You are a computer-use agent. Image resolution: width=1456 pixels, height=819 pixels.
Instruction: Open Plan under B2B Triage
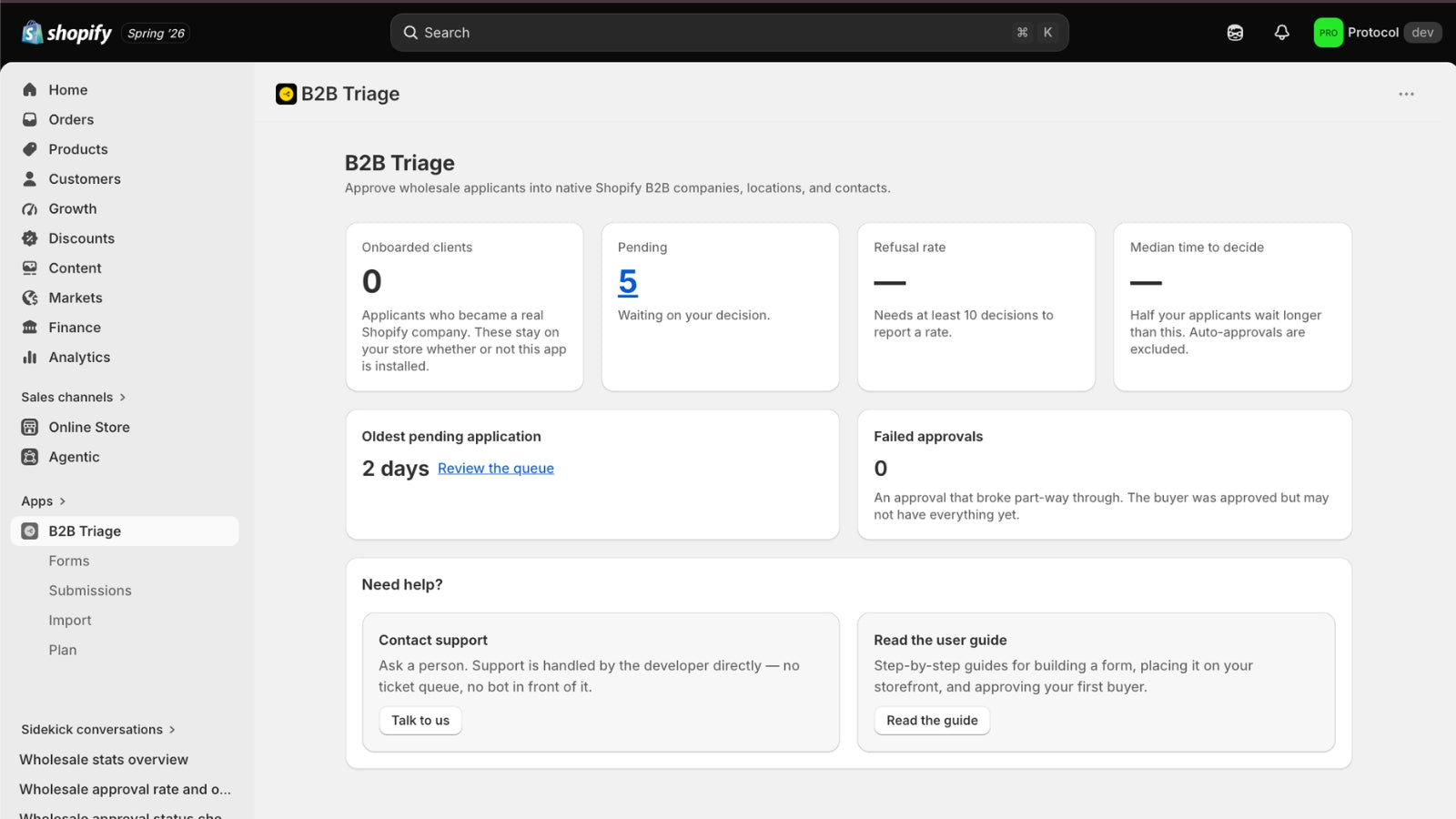tap(63, 651)
